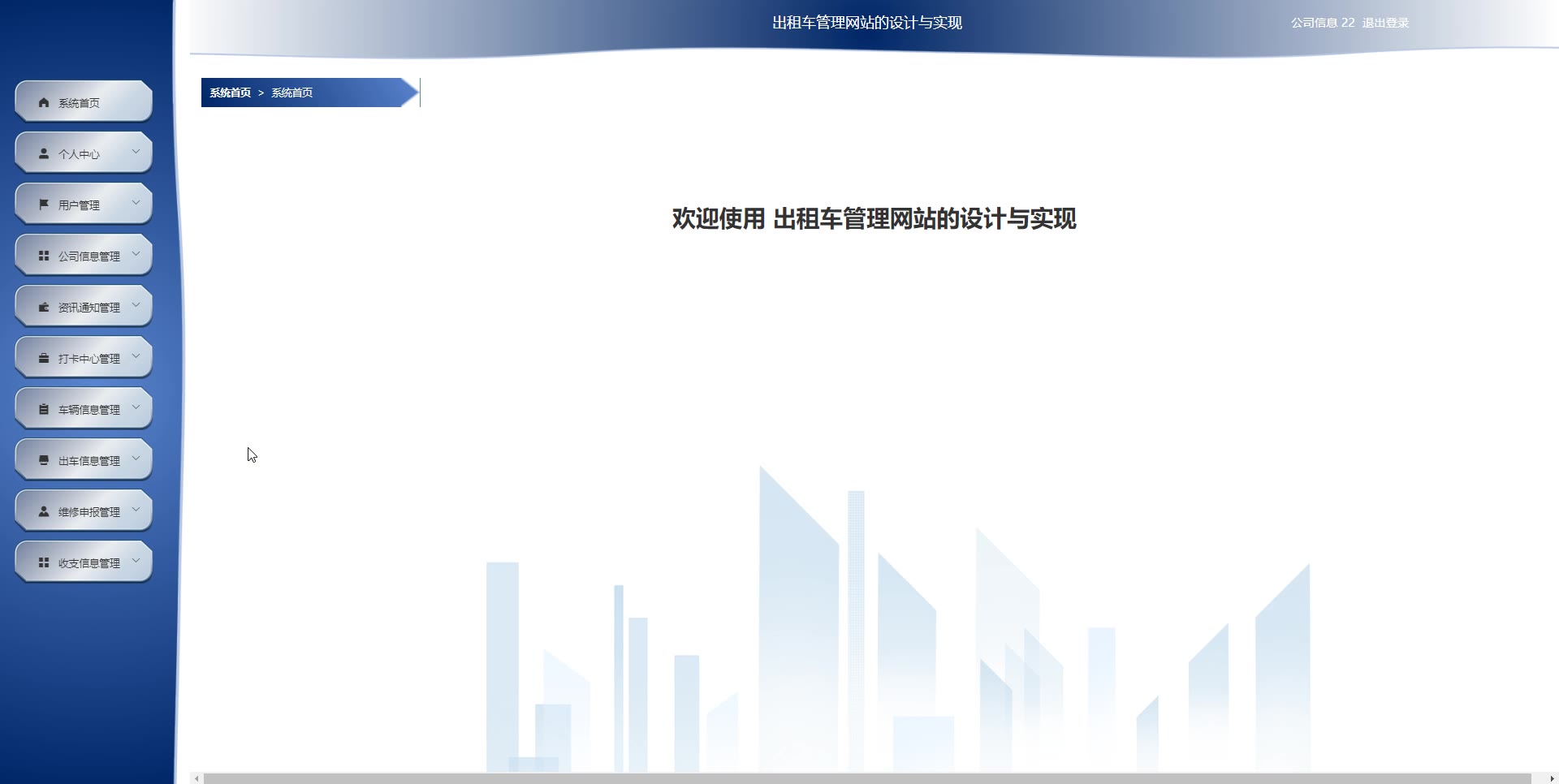Click the 公司信息 22 account label
This screenshot has width=1559, height=784.
click(x=1323, y=23)
